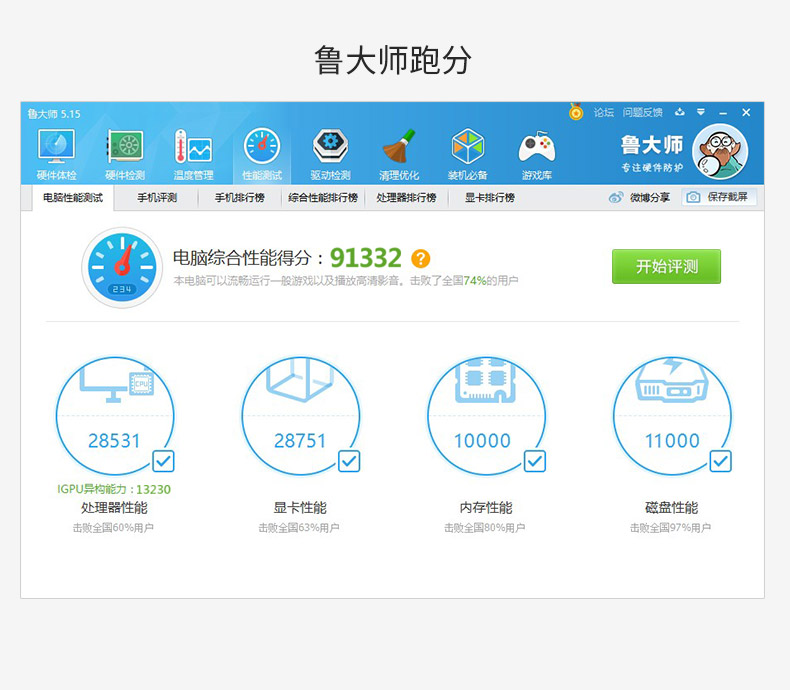The width and height of the screenshot is (790, 690).
Task: Click the processor performance circle 28531
Action: click(x=115, y=416)
